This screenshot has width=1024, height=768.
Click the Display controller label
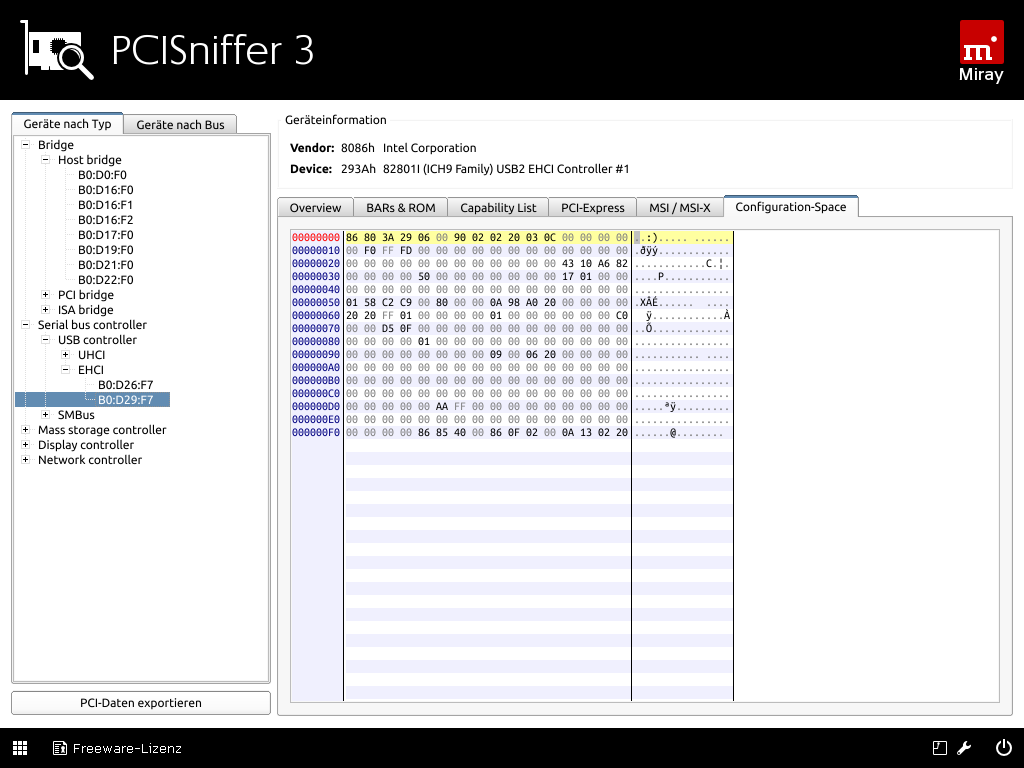coord(86,445)
